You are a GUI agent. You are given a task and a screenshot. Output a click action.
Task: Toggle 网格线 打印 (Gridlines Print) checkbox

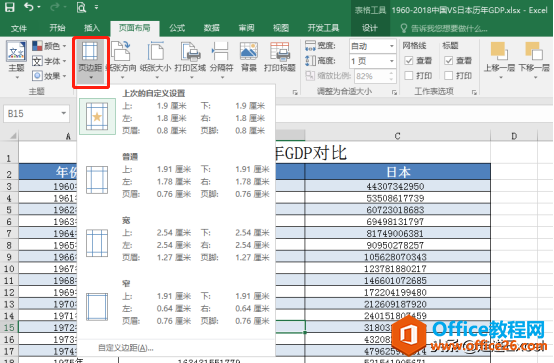(409, 75)
